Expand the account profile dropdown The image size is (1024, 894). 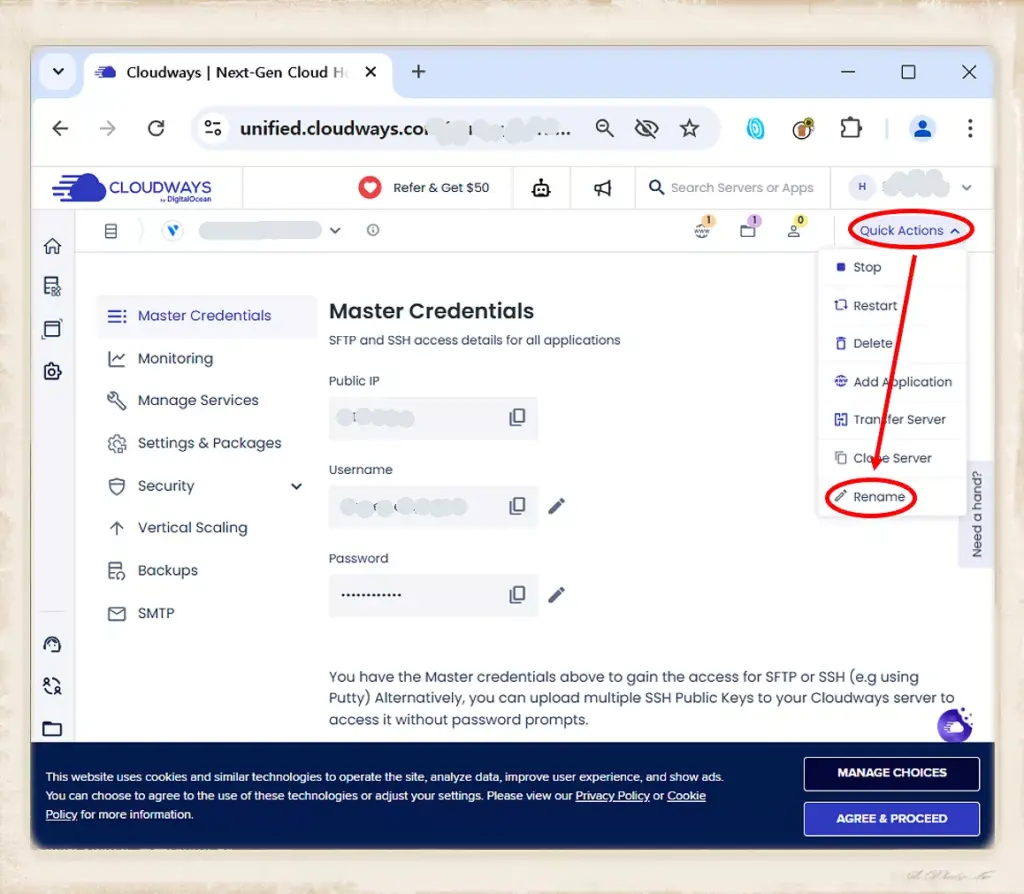(966, 188)
